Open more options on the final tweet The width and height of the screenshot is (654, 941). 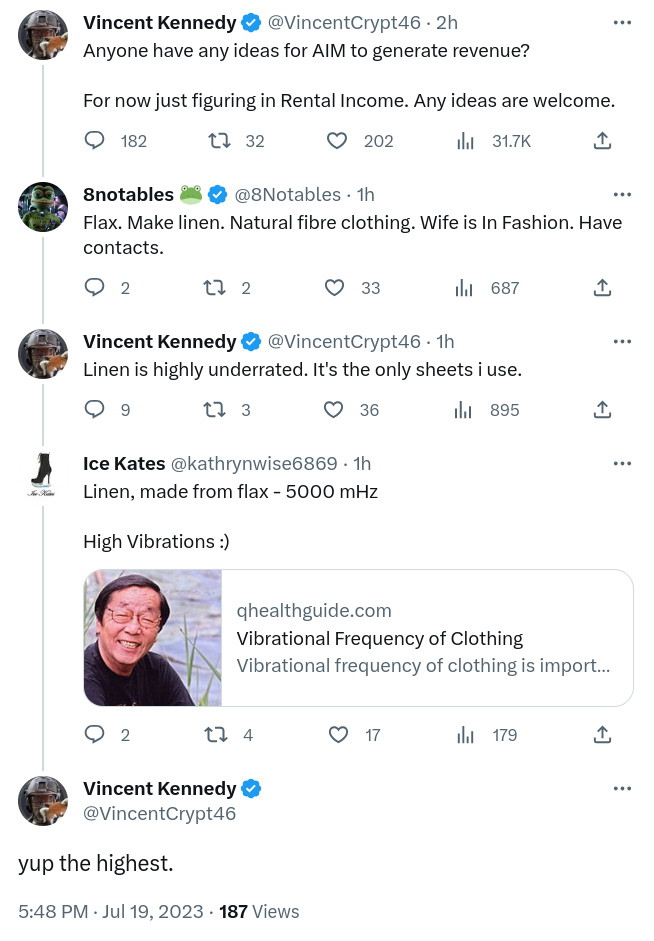point(622,788)
